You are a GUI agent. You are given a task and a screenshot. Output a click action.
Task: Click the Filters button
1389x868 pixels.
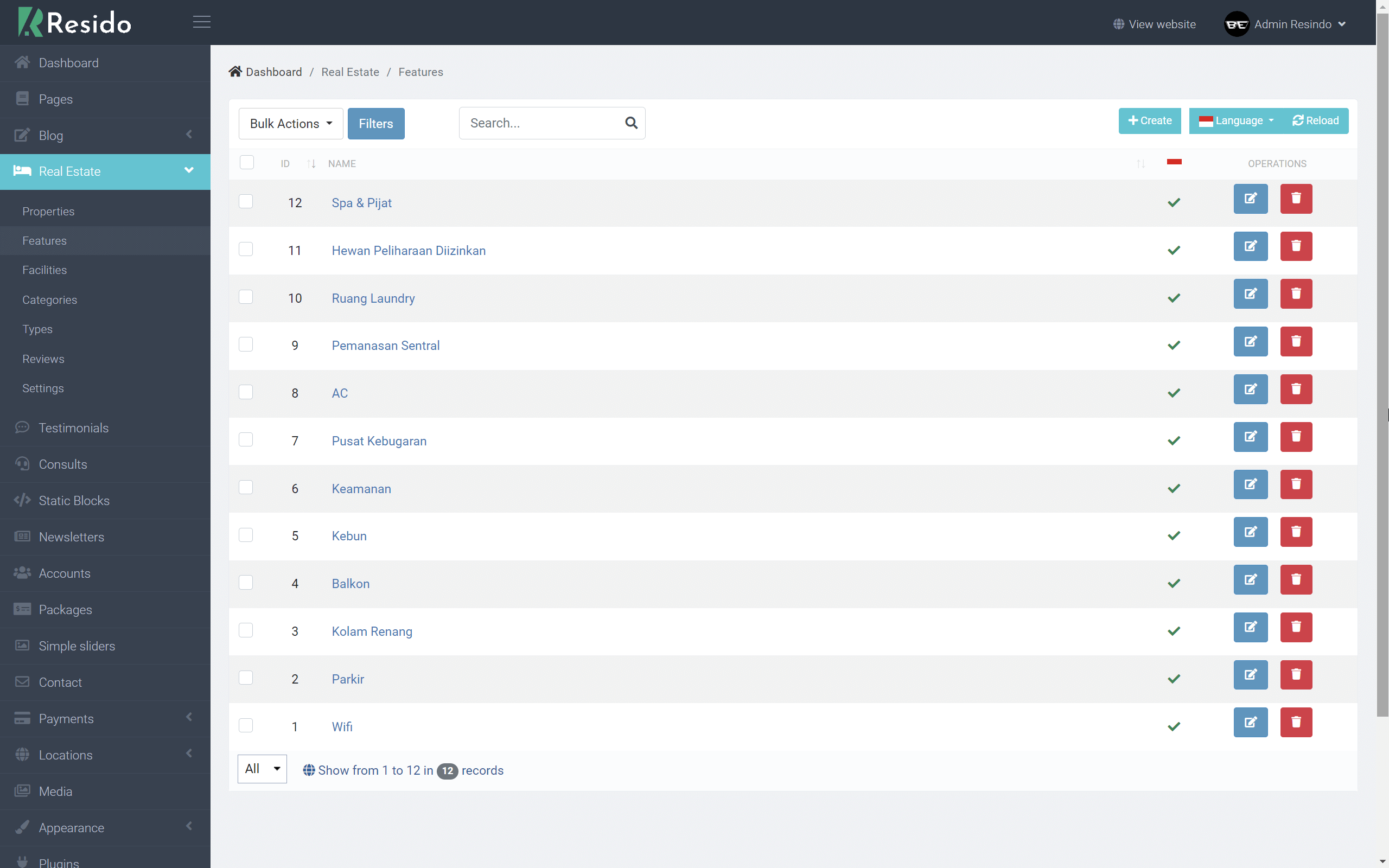(x=375, y=123)
